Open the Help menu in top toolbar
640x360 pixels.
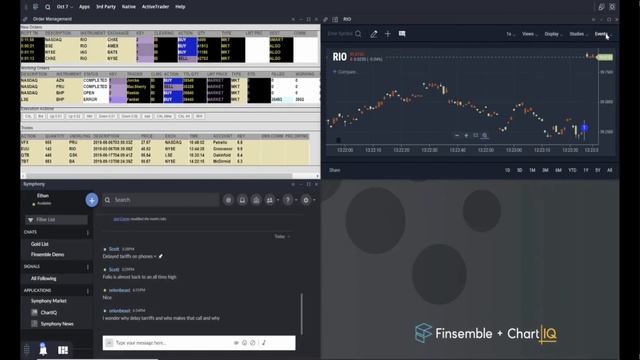coord(180,7)
